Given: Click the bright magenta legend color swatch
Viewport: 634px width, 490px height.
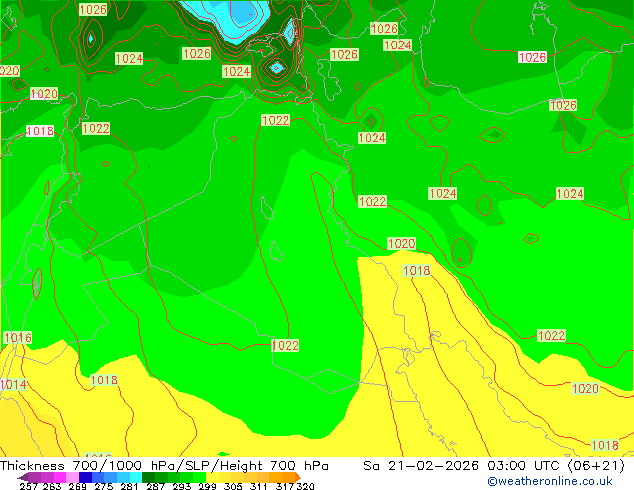Looking at the screenshot, I should point(60,477).
